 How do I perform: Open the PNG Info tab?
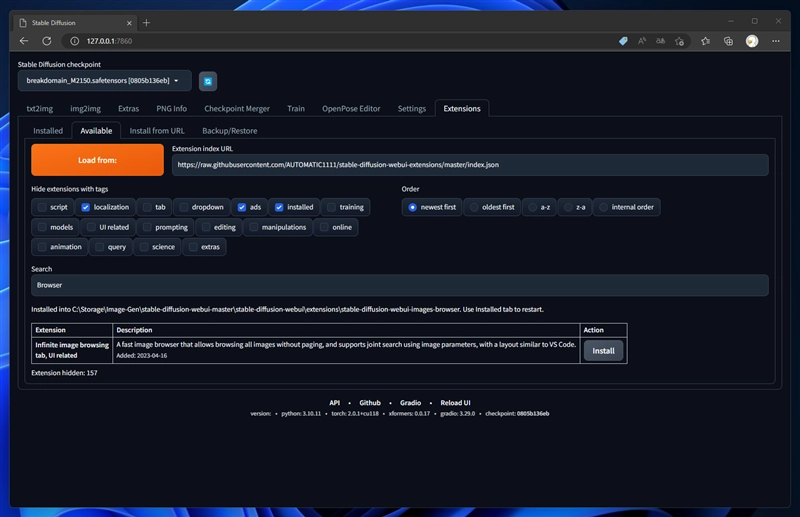pos(171,109)
